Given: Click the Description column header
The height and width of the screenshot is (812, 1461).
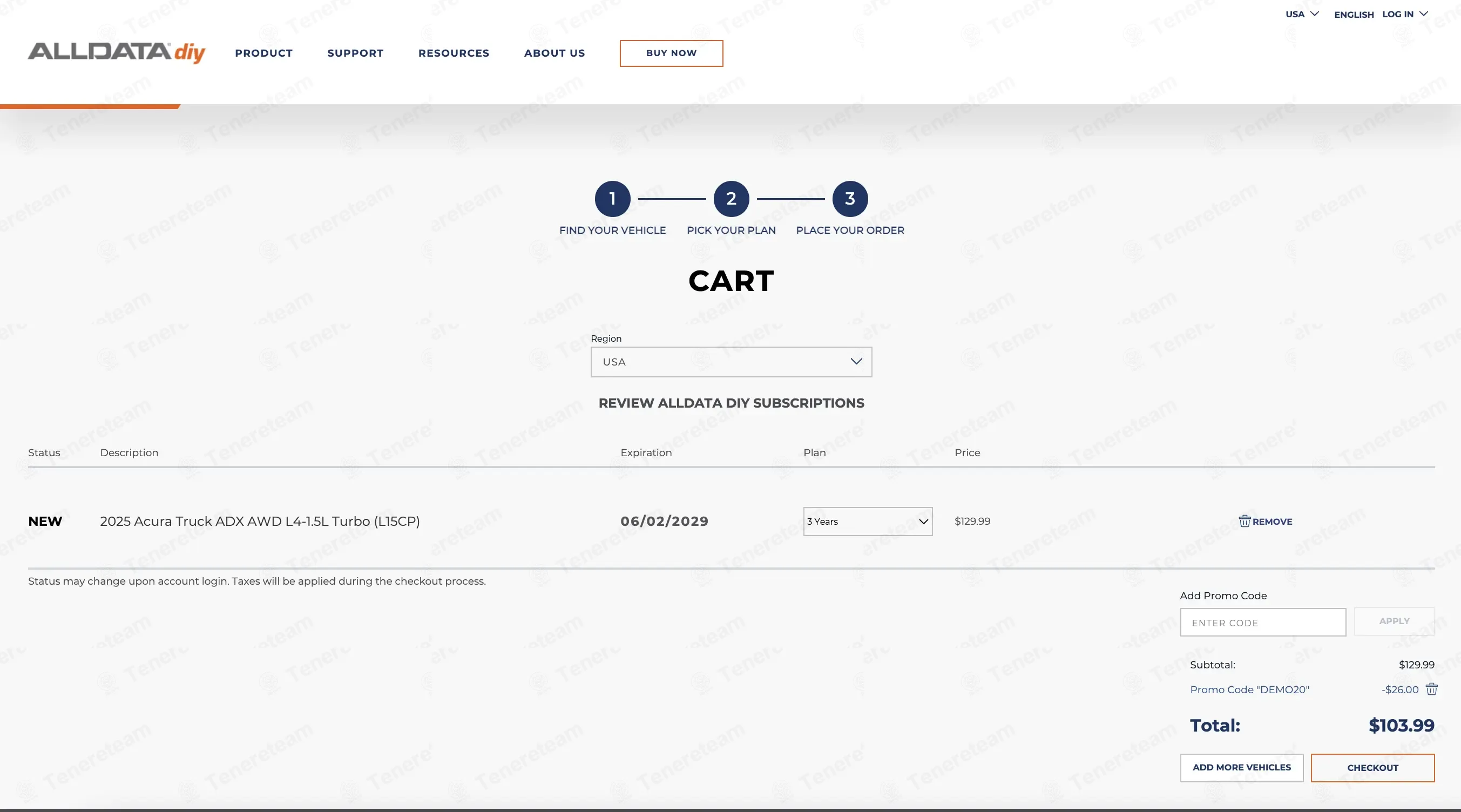Looking at the screenshot, I should point(130,452).
